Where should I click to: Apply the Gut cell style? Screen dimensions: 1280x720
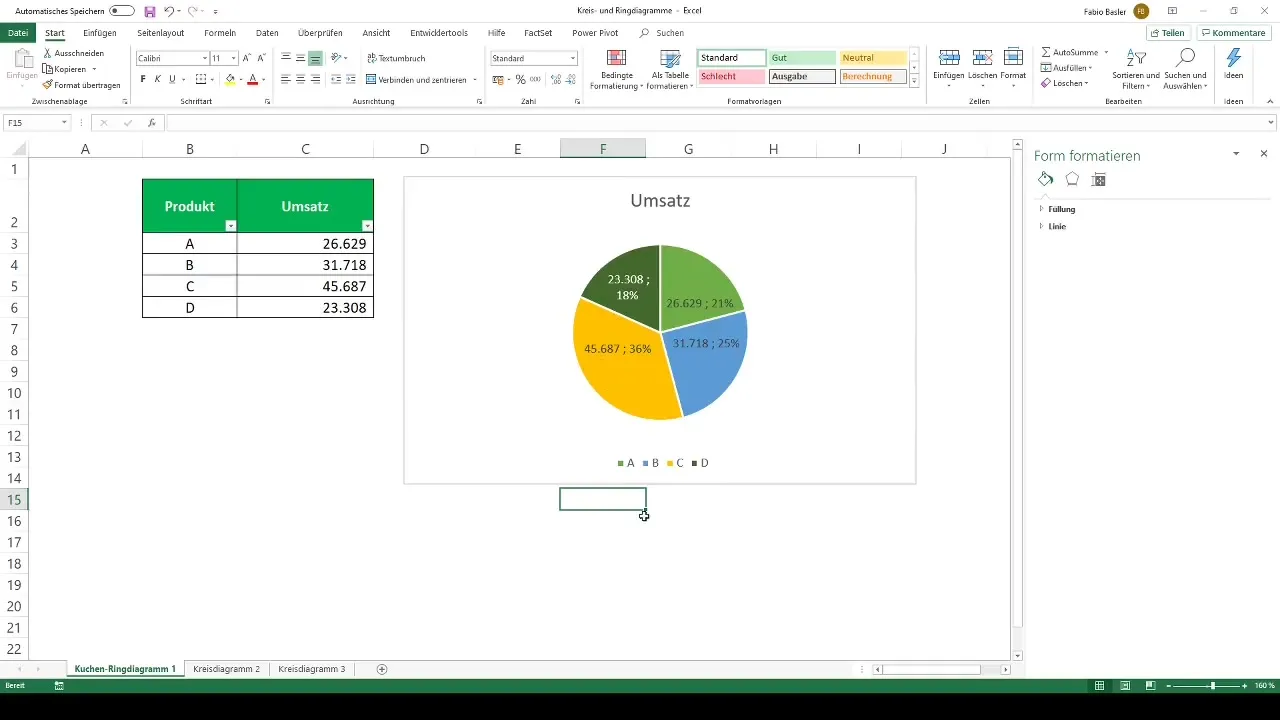[802, 58]
